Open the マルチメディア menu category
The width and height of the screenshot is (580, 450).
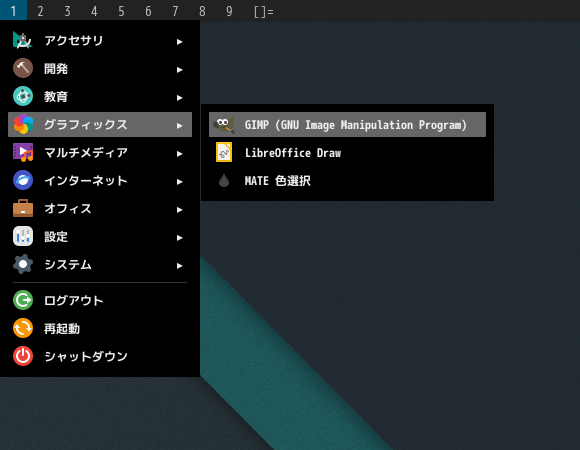point(100,152)
